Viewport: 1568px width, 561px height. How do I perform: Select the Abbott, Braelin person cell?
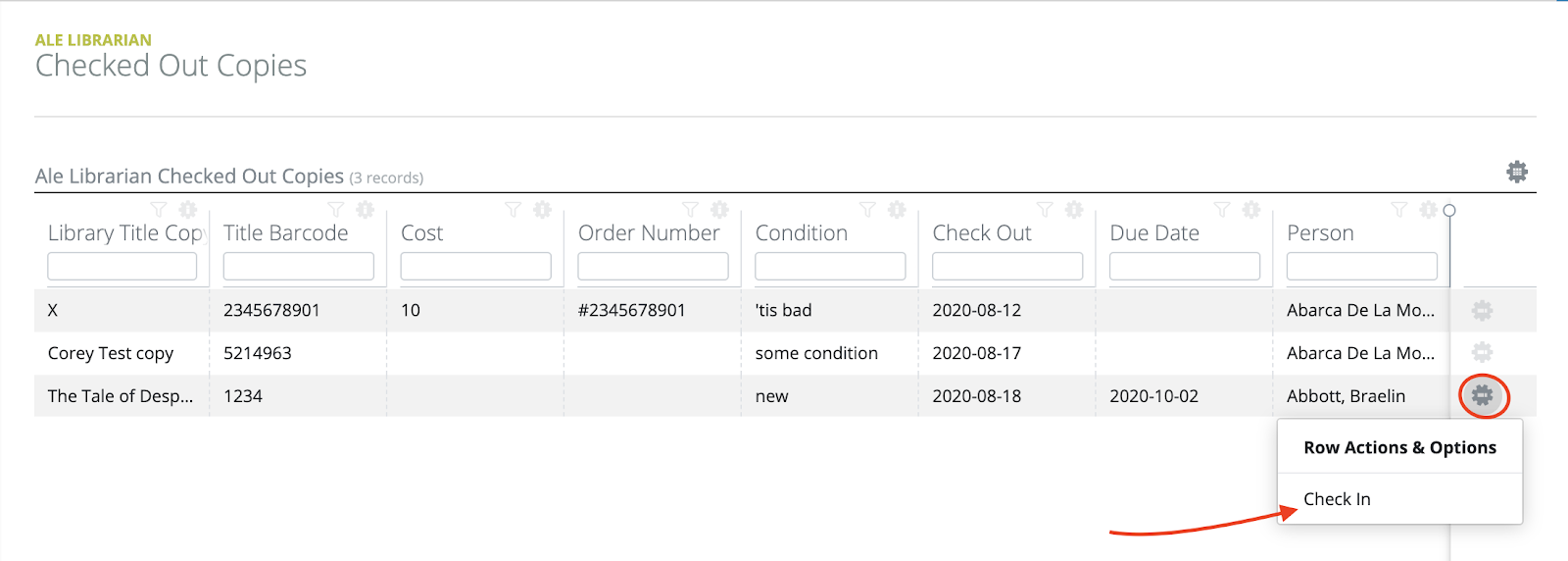1346,396
